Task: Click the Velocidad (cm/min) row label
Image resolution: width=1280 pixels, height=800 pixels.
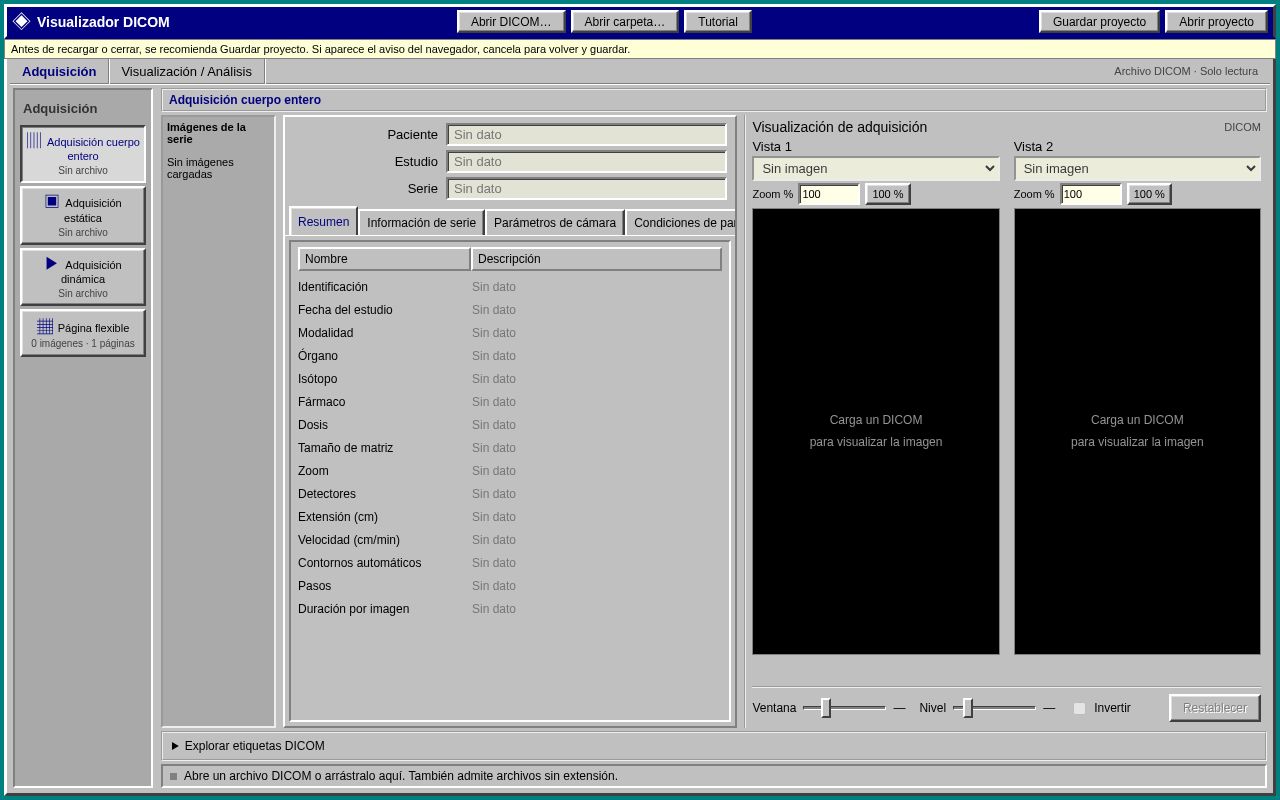Action: 349,540
